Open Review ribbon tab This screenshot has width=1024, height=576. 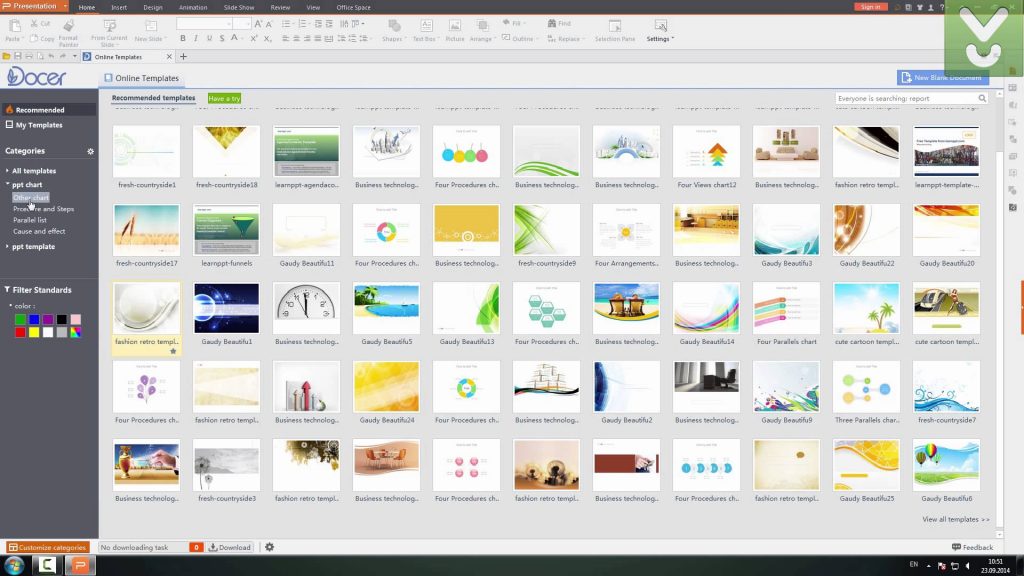[x=280, y=7]
